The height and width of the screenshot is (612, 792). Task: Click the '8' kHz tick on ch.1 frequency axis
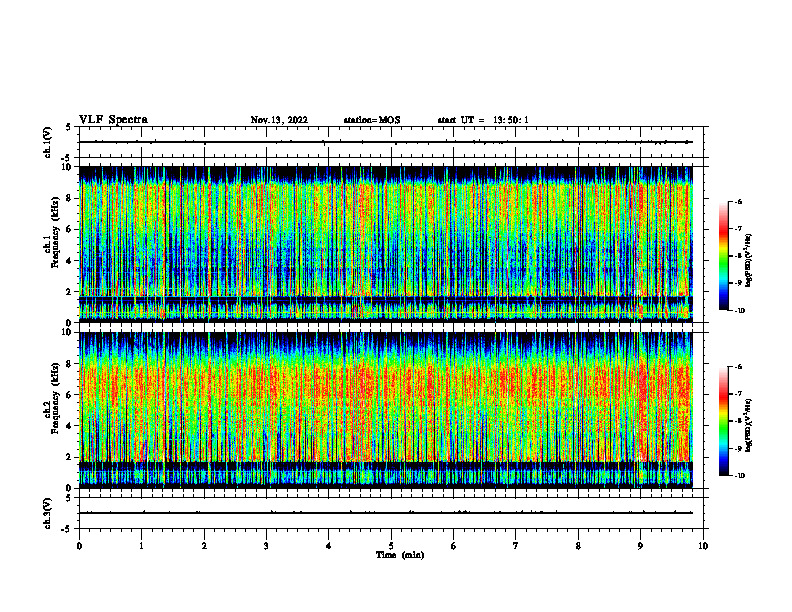point(69,198)
